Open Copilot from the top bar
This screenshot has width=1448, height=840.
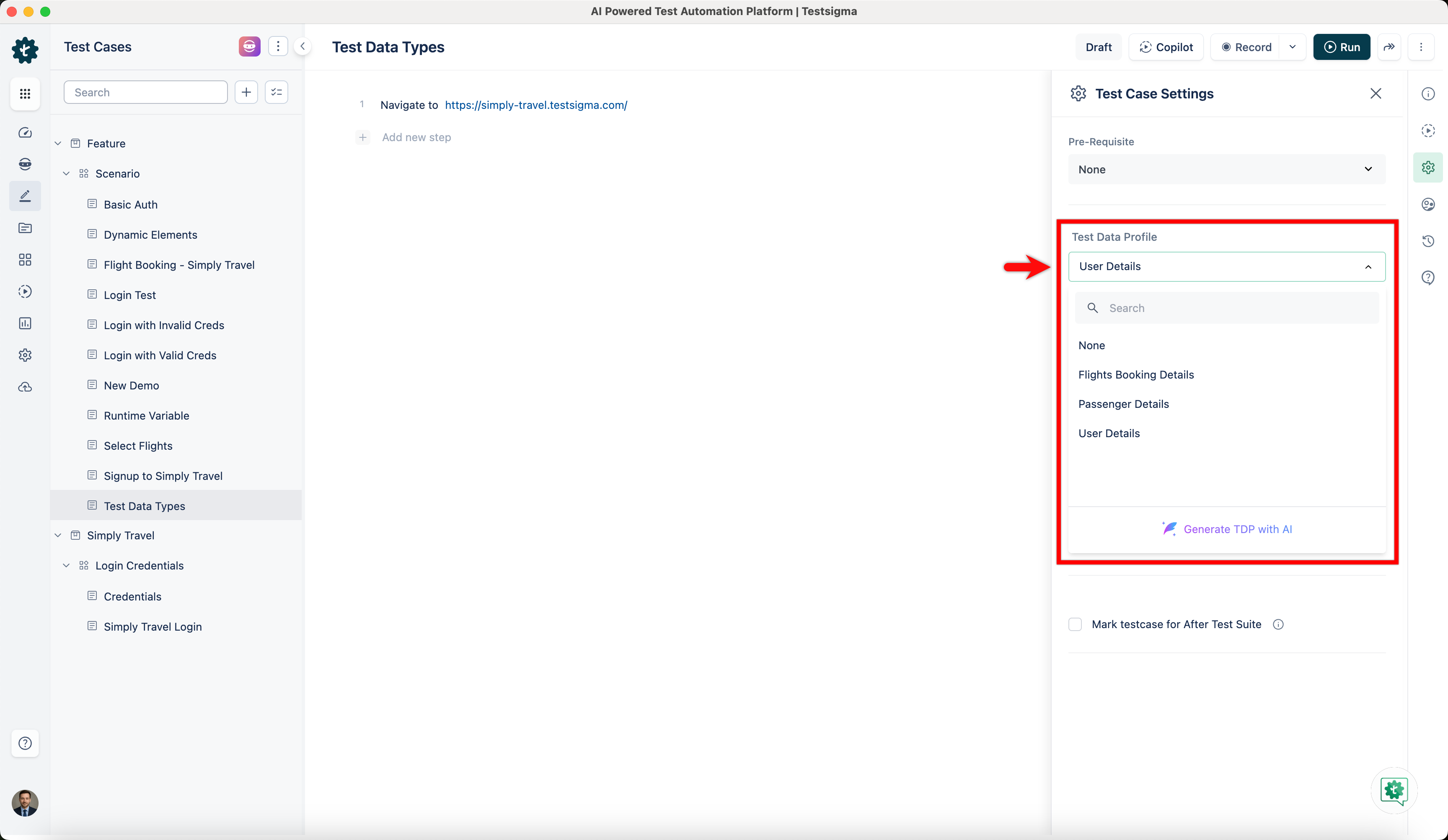1166,47
